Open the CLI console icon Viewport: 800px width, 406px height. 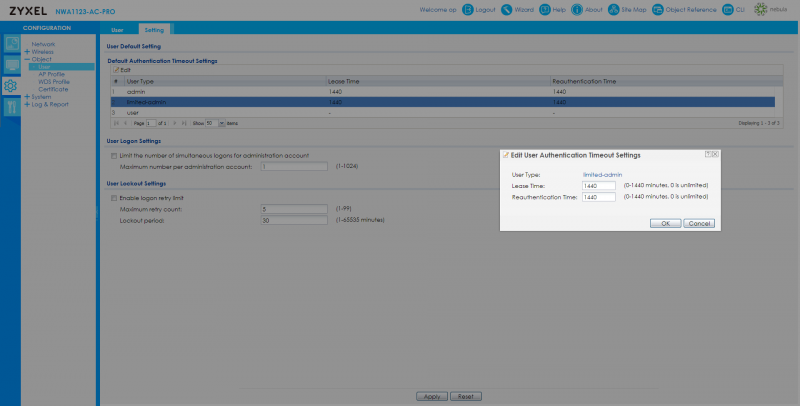click(x=728, y=10)
